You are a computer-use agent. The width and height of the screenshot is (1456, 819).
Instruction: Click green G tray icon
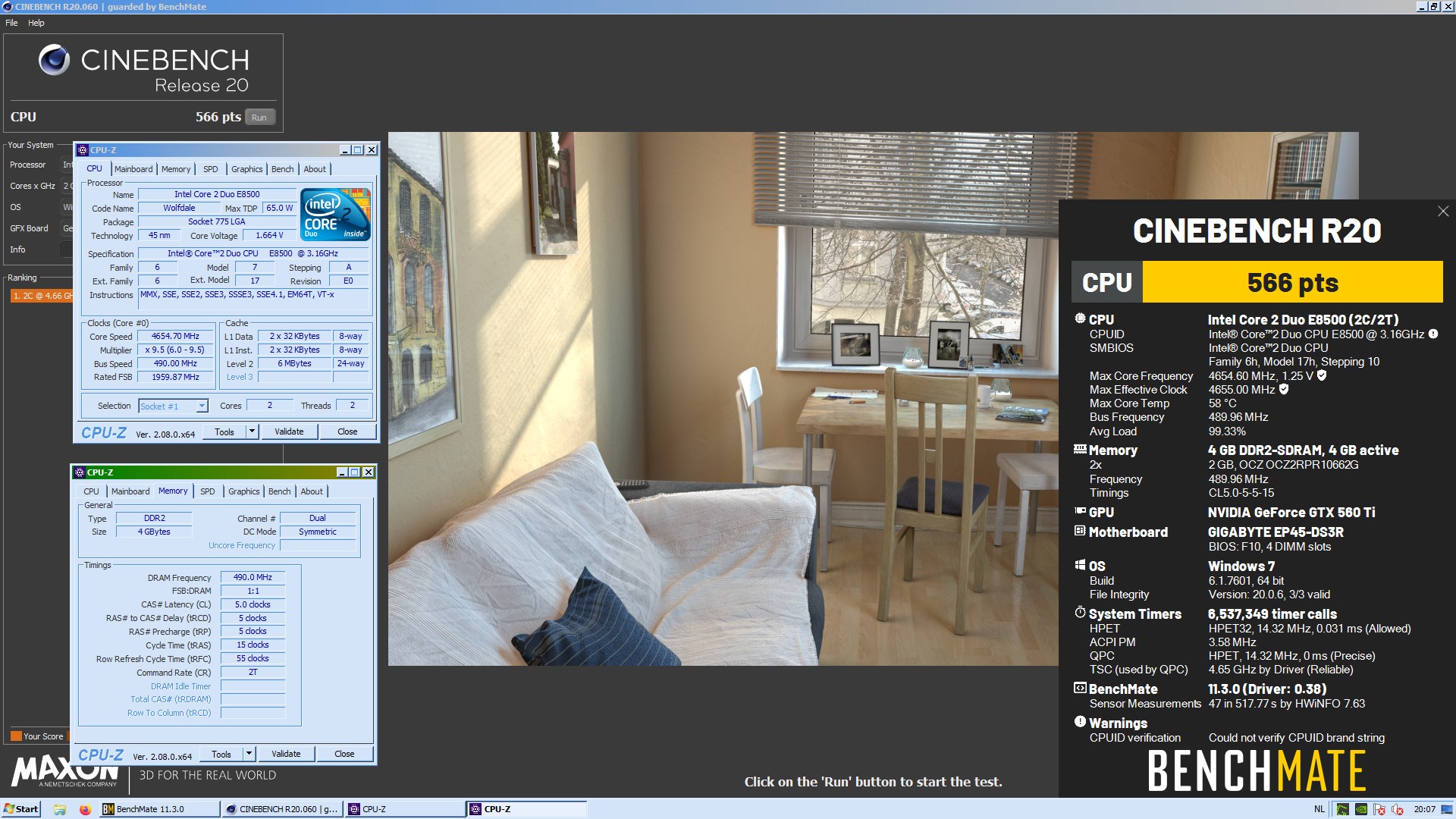(x=1342, y=809)
